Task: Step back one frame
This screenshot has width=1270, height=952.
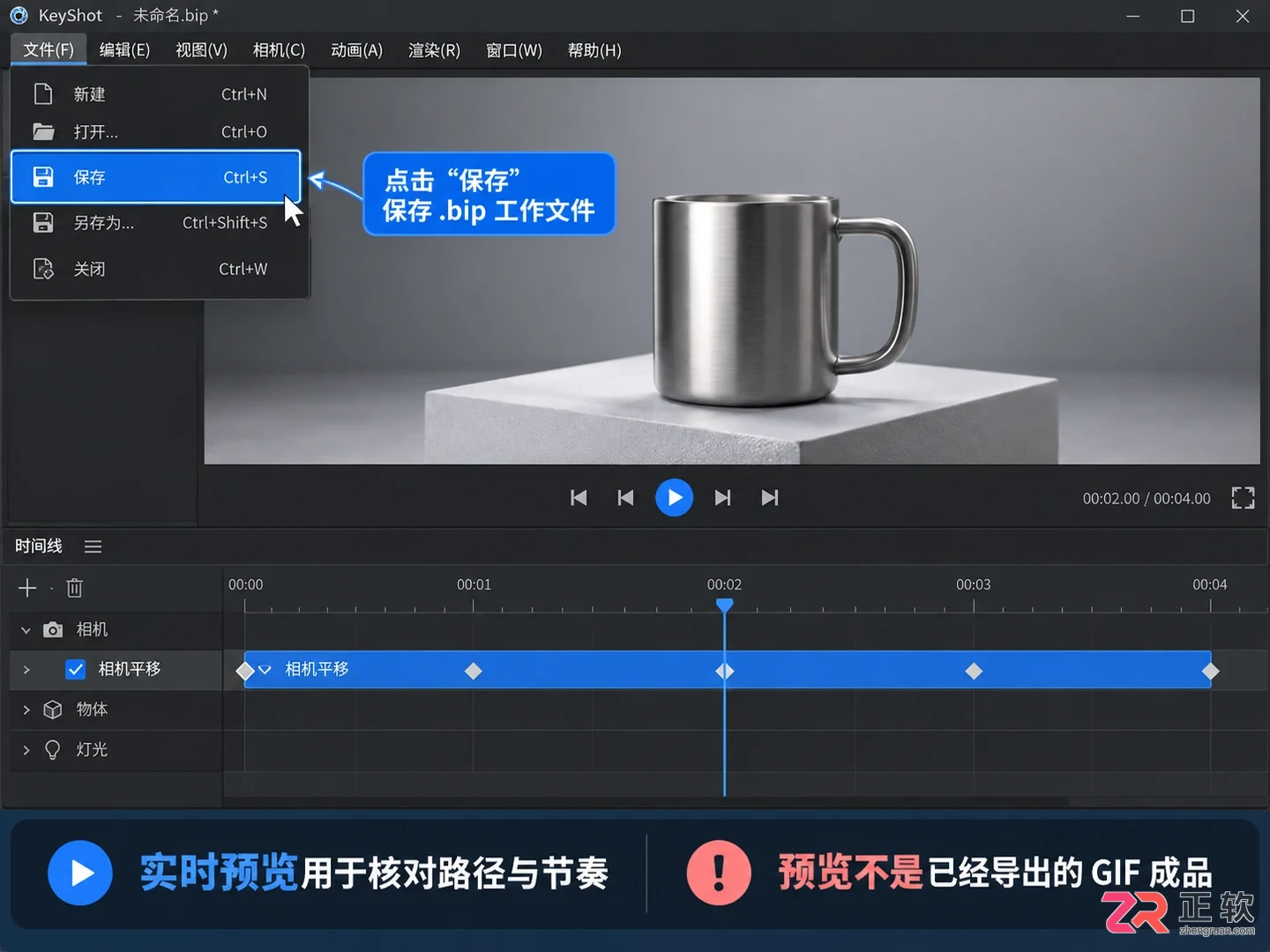Action: pos(625,498)
